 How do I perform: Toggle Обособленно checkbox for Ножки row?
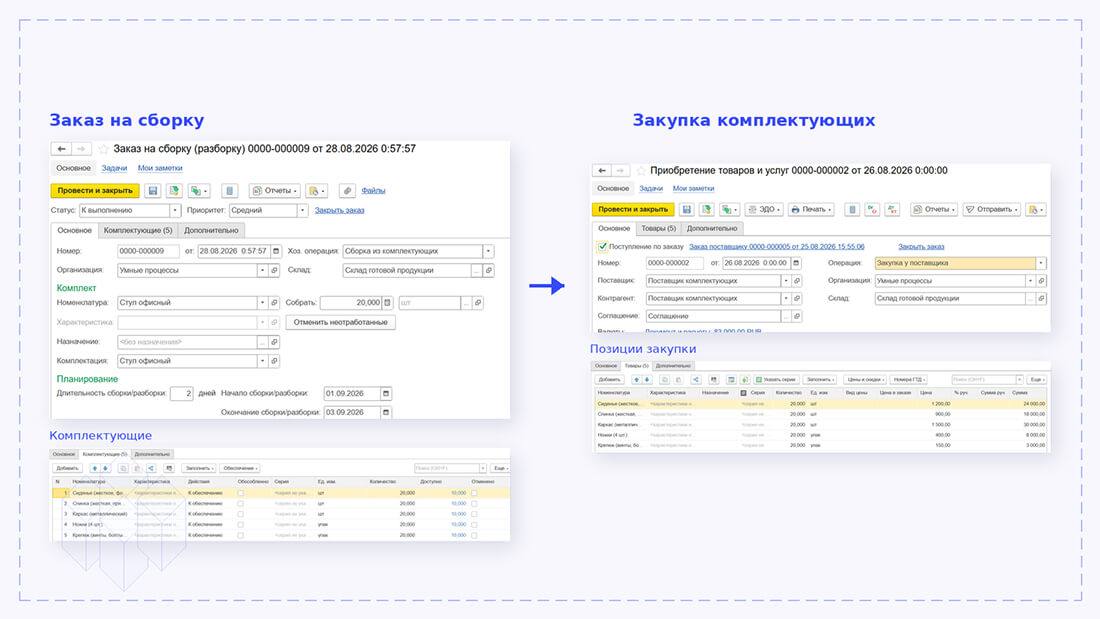click(x=241, y=524)
